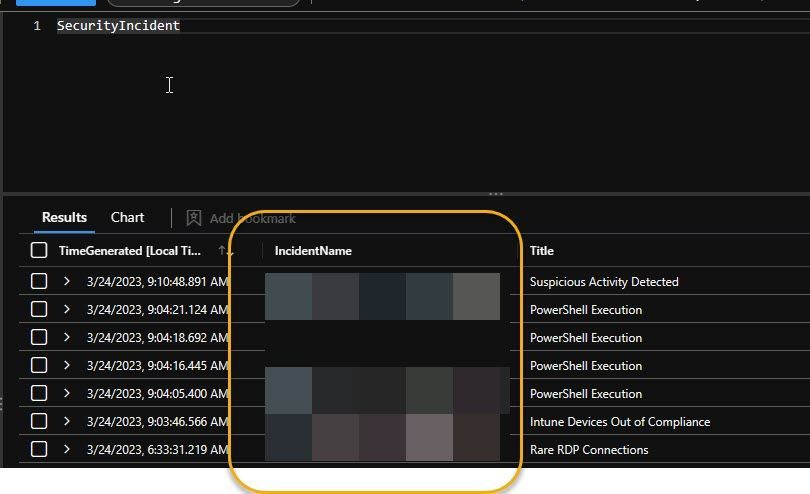Check the 9:03:46.566 AM row checkbox
The width and height of the screenshot is (810, 494).
pos(39,421)
